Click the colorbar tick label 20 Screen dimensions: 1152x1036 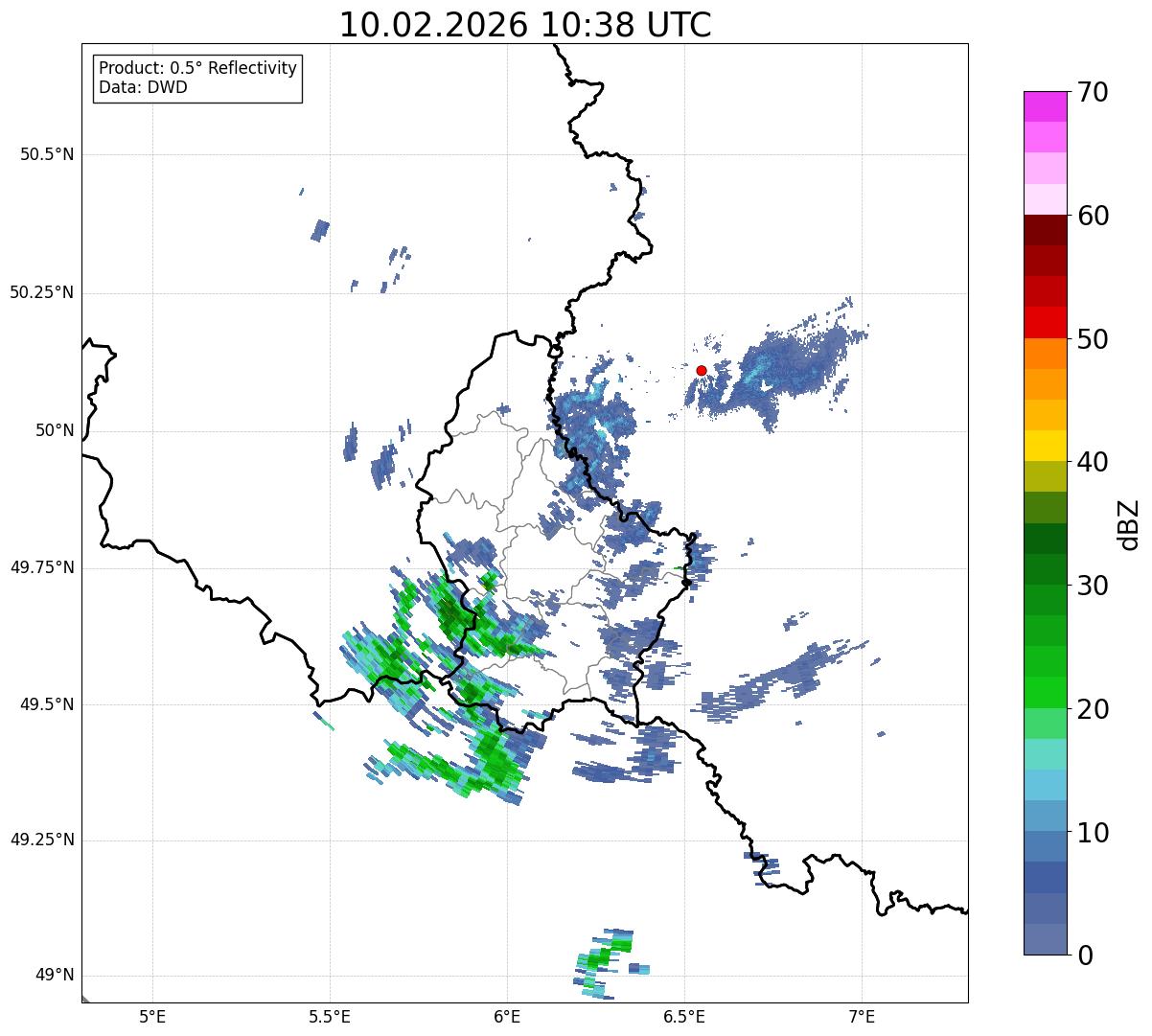coord(1093,709)
